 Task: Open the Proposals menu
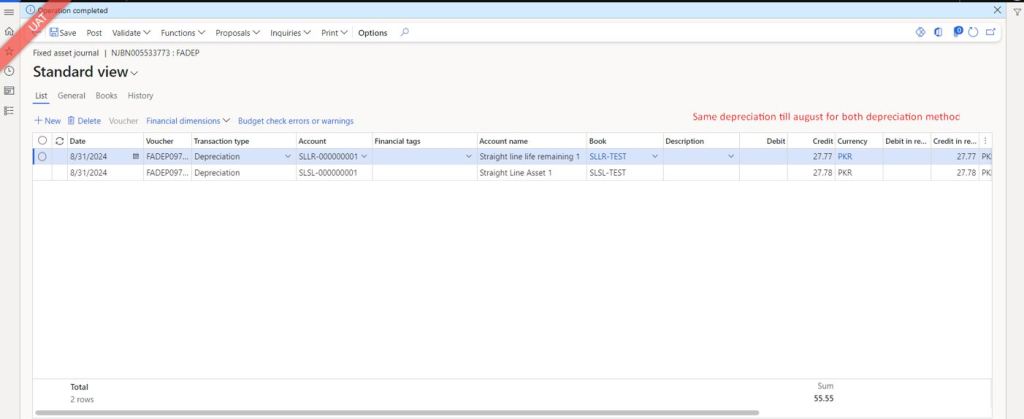click(237, 32)
